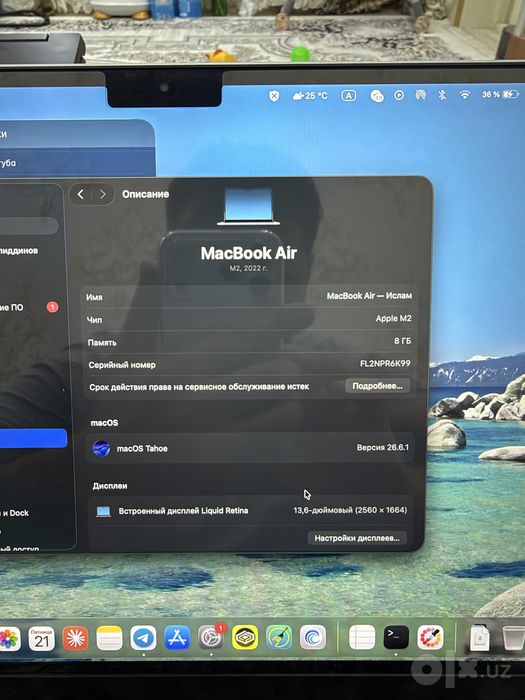525x700 pixels.
Task: Open the Bluetooth menu bar icon
Action: click(442, 95)
